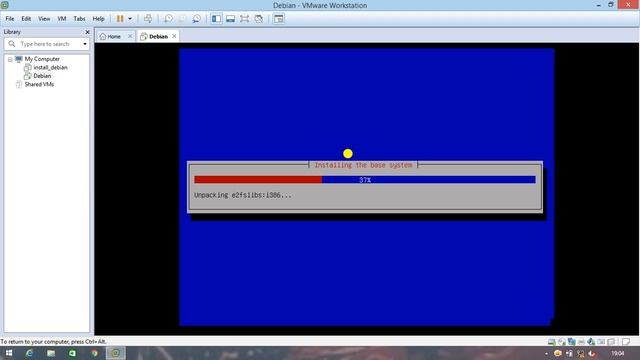Show hidden system tray icons

click(547, 353)
